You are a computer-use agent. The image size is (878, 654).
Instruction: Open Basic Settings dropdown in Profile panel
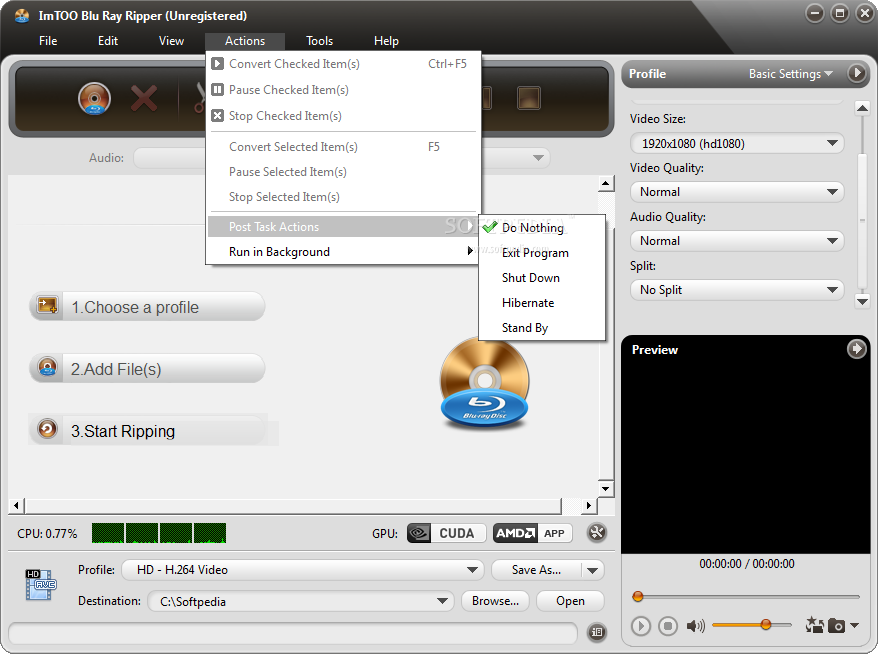791,74
